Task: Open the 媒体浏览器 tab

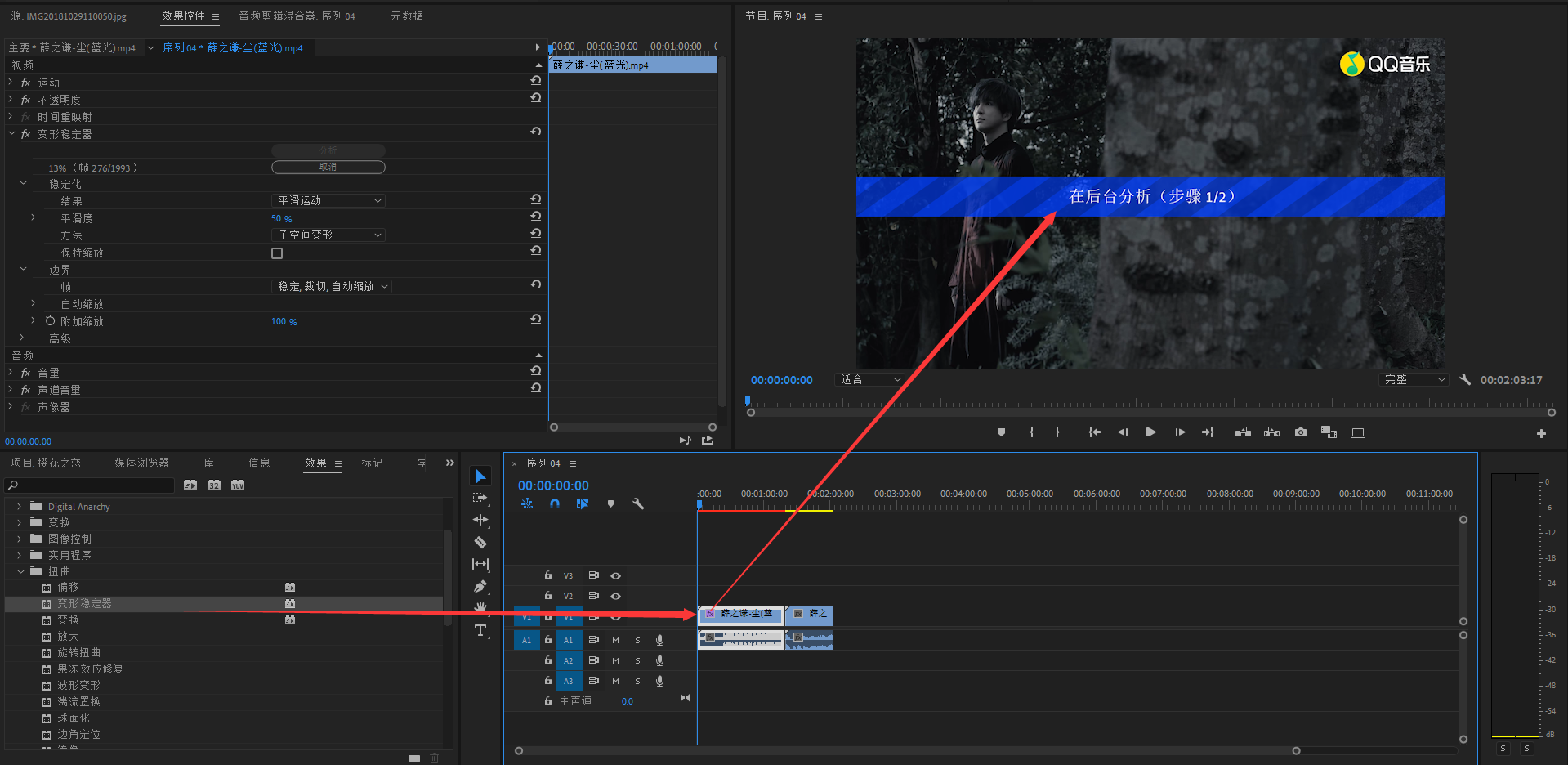Action: pyautogui.click(x=141, y=463)
